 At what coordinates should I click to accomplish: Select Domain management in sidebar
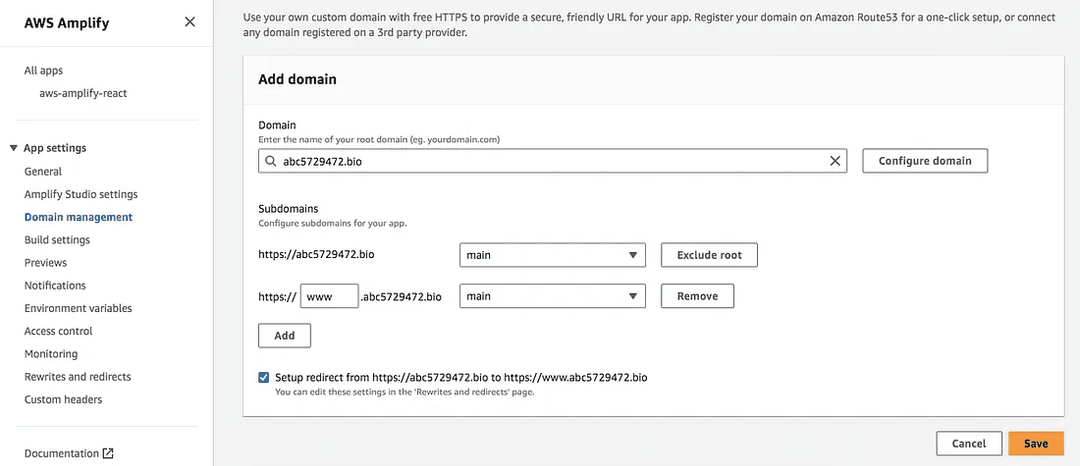coord(79,217)
